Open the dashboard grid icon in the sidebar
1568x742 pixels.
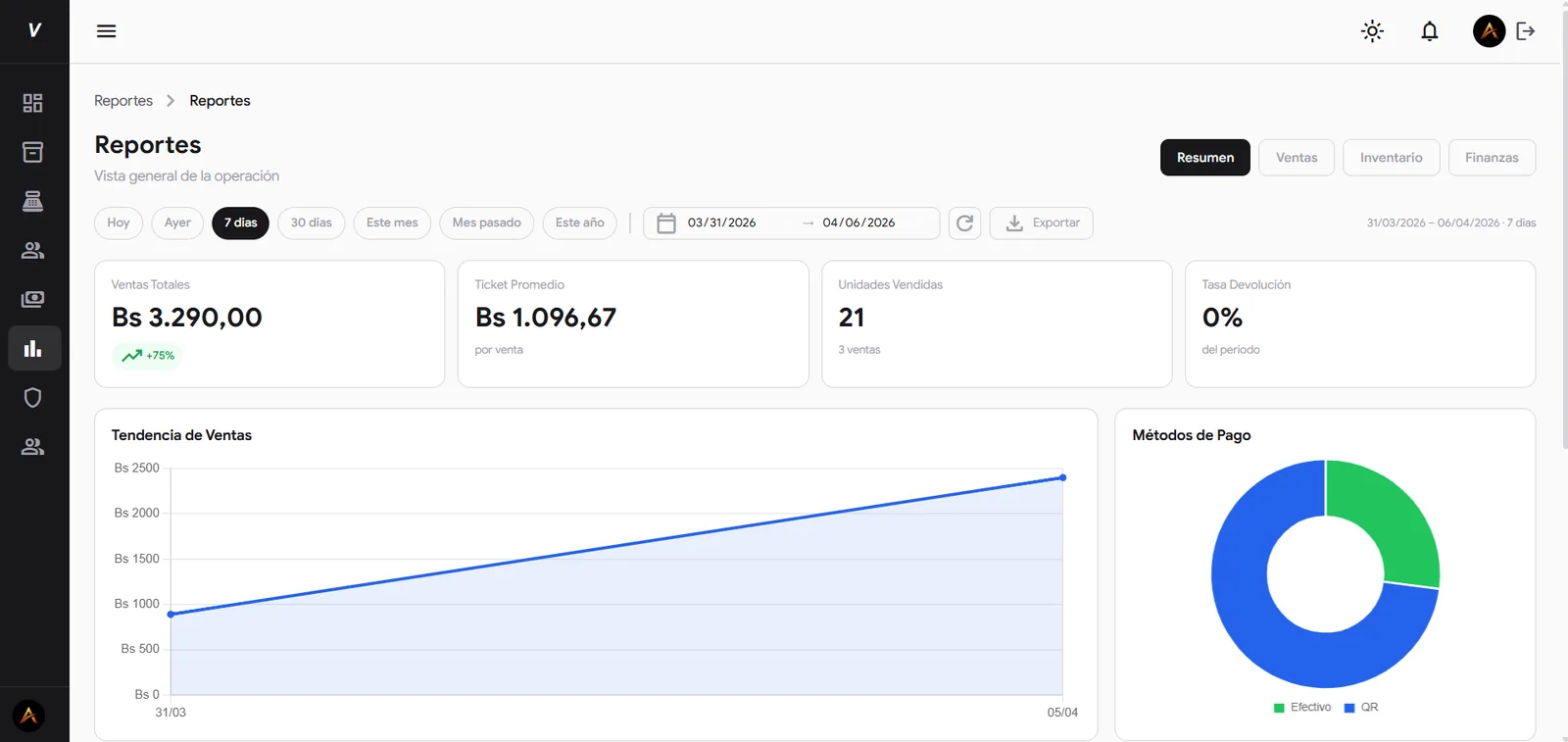pyautogui.click(x=32, y=103)
